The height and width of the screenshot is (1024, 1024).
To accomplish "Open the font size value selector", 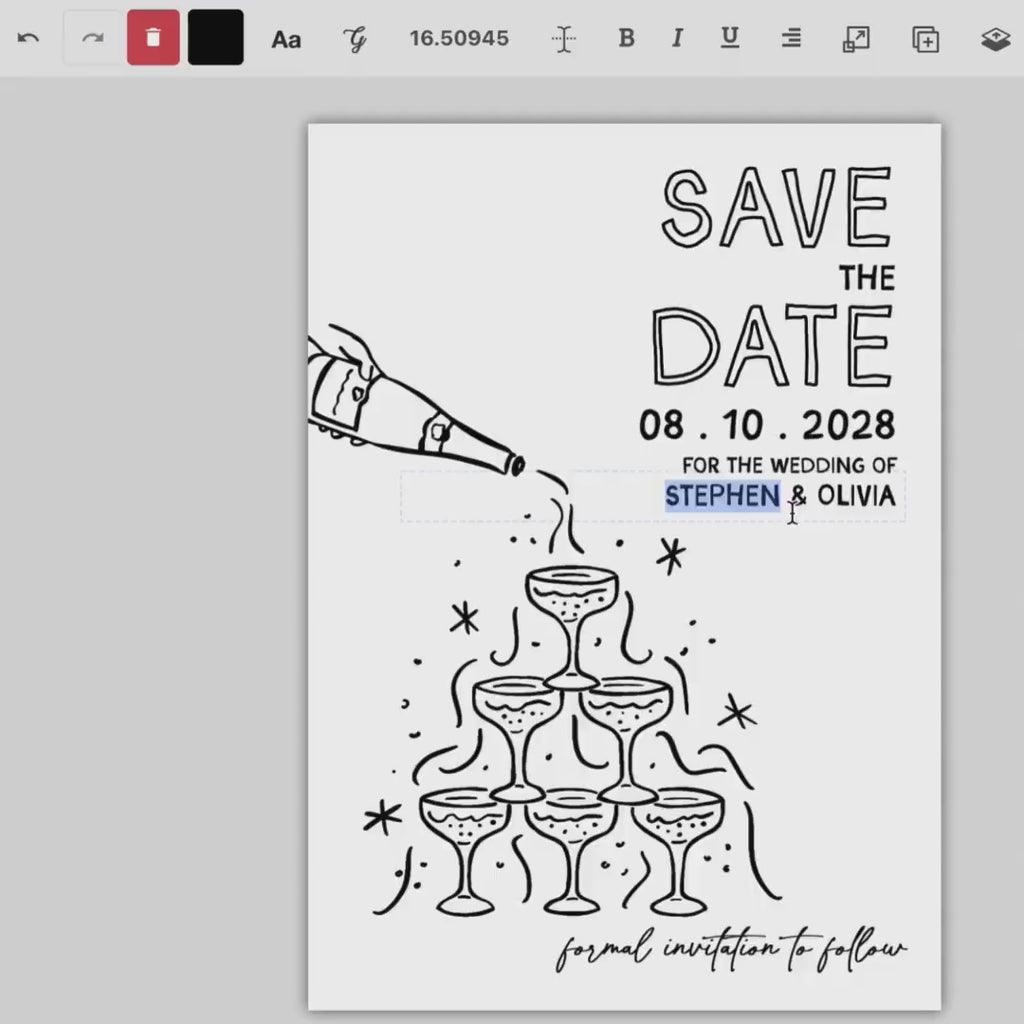I will click(x=458, y=39).
